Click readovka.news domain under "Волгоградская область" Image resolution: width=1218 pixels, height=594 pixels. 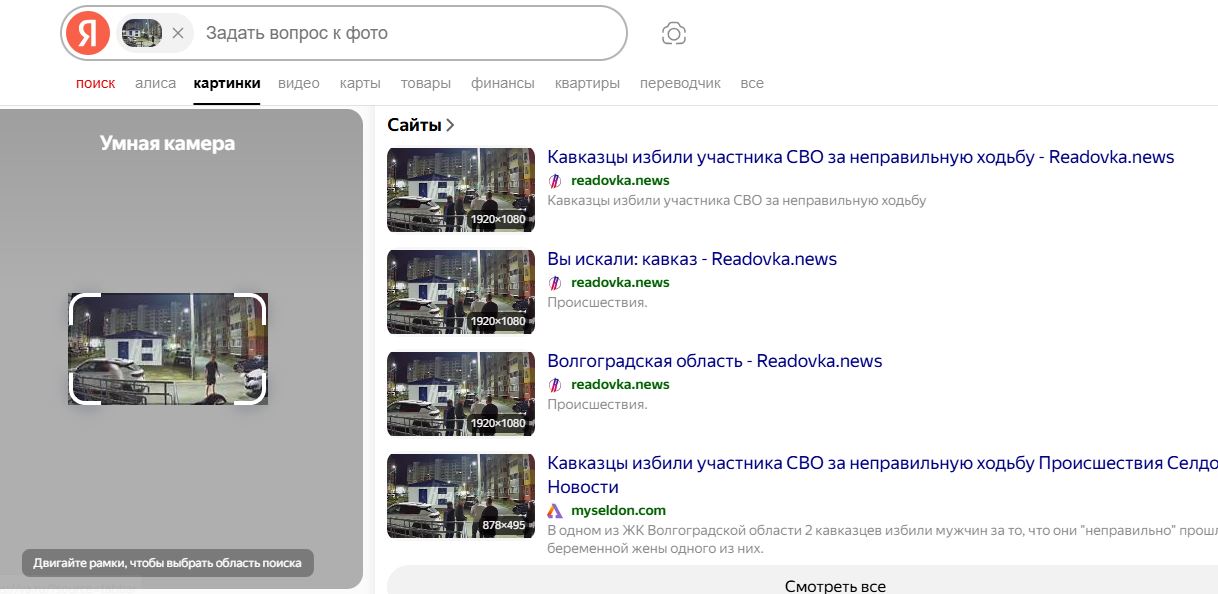coord(620,384)
